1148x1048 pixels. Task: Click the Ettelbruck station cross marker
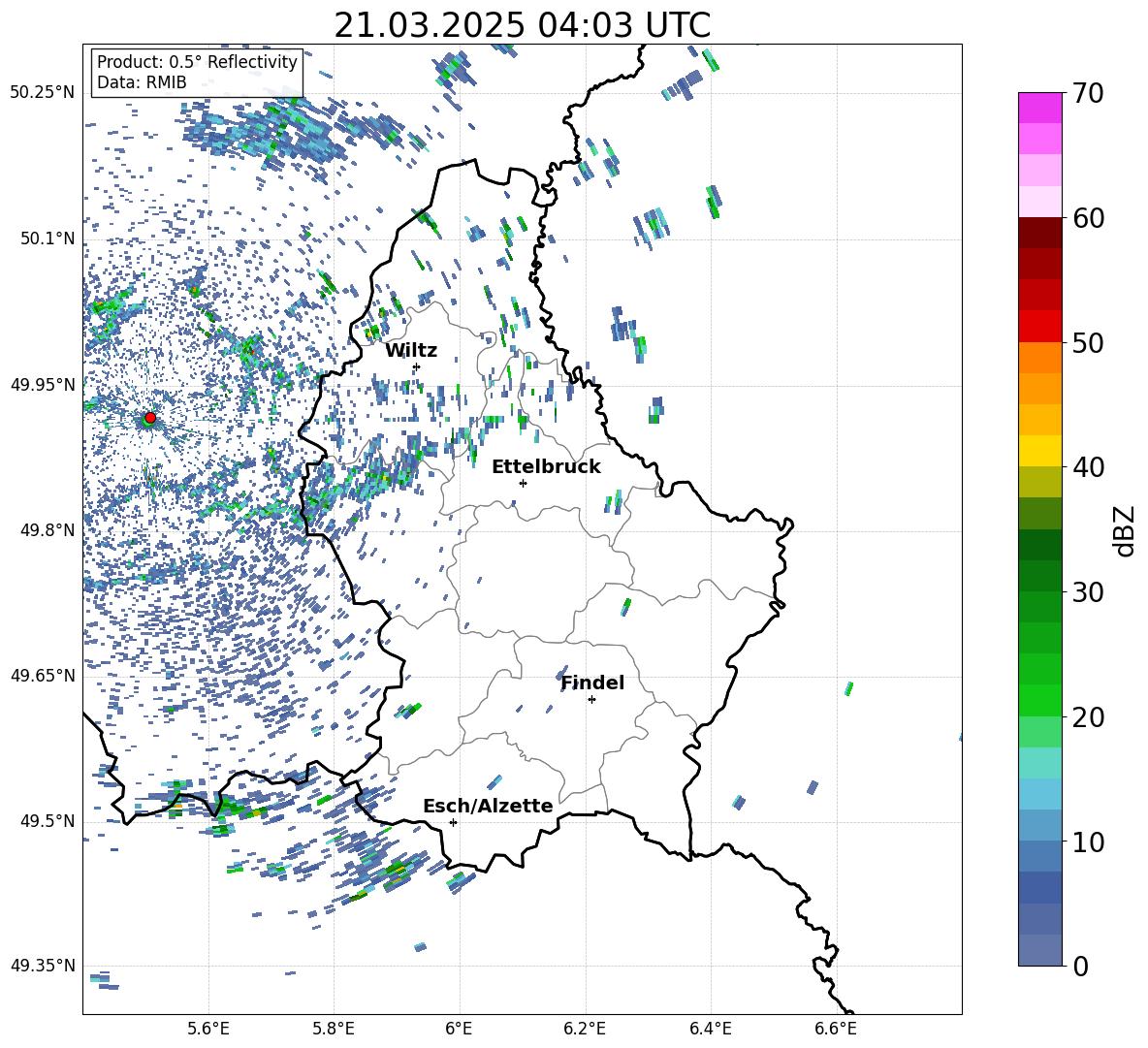coord(523,483)
